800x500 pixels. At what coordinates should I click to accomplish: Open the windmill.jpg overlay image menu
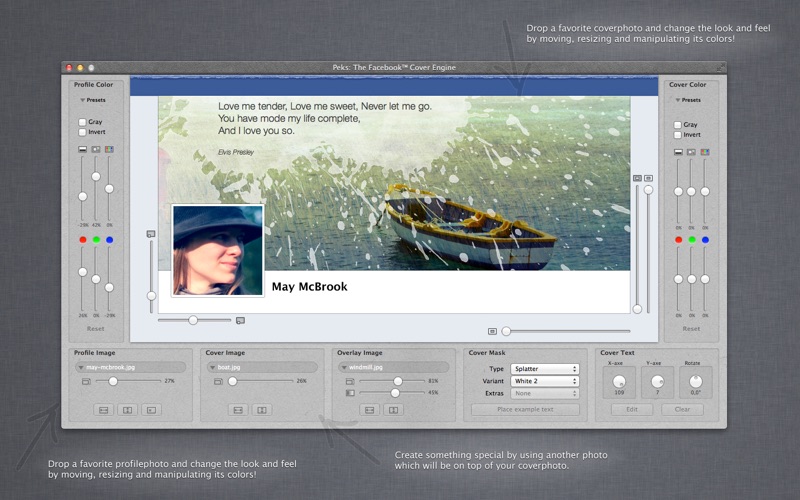395,367
